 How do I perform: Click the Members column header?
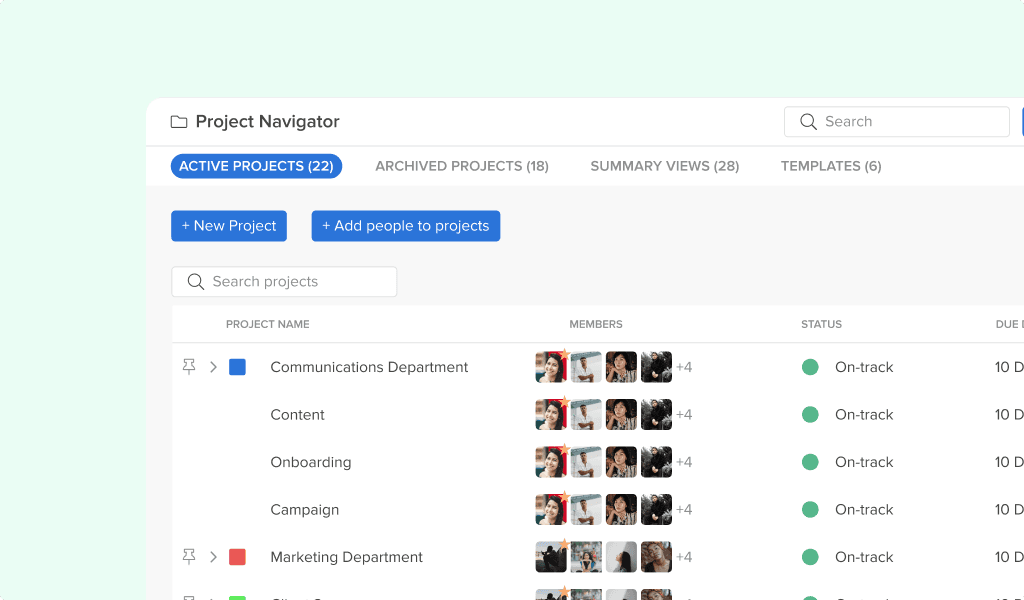pos(596,324)
